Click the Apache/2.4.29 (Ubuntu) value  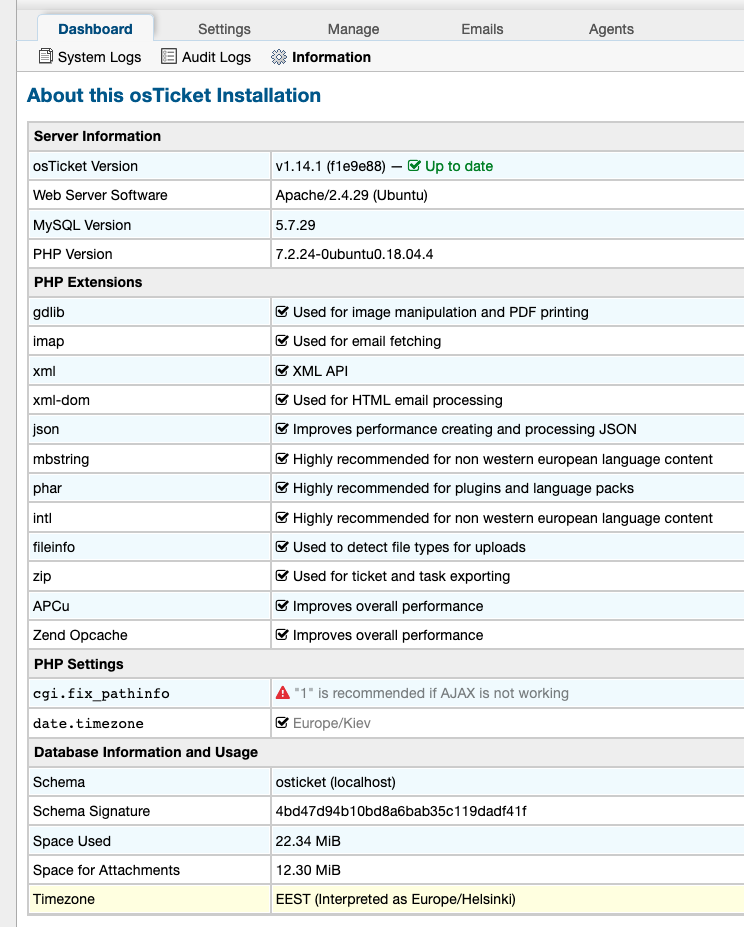351,195
